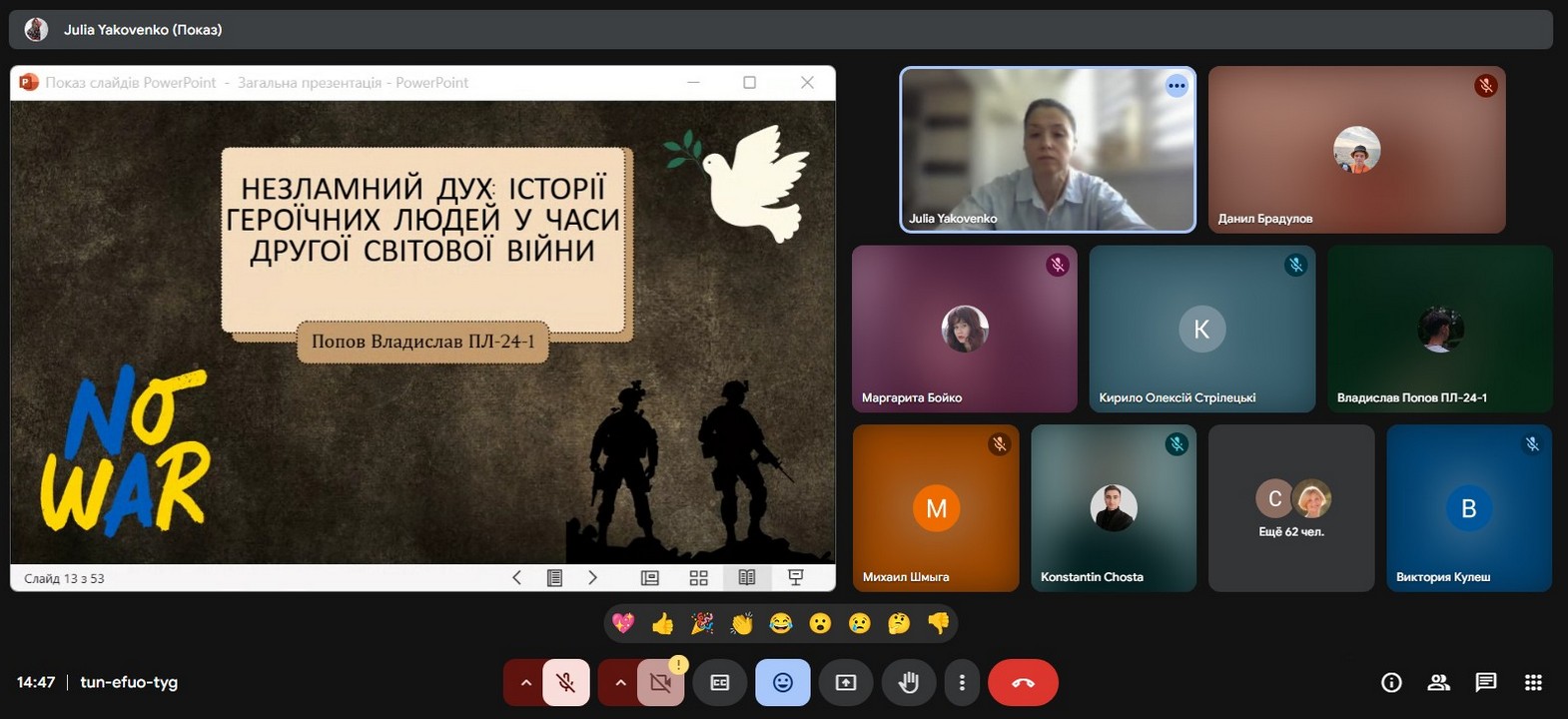Switch to slide sorter view in PowerPoint

click(699, 577)
